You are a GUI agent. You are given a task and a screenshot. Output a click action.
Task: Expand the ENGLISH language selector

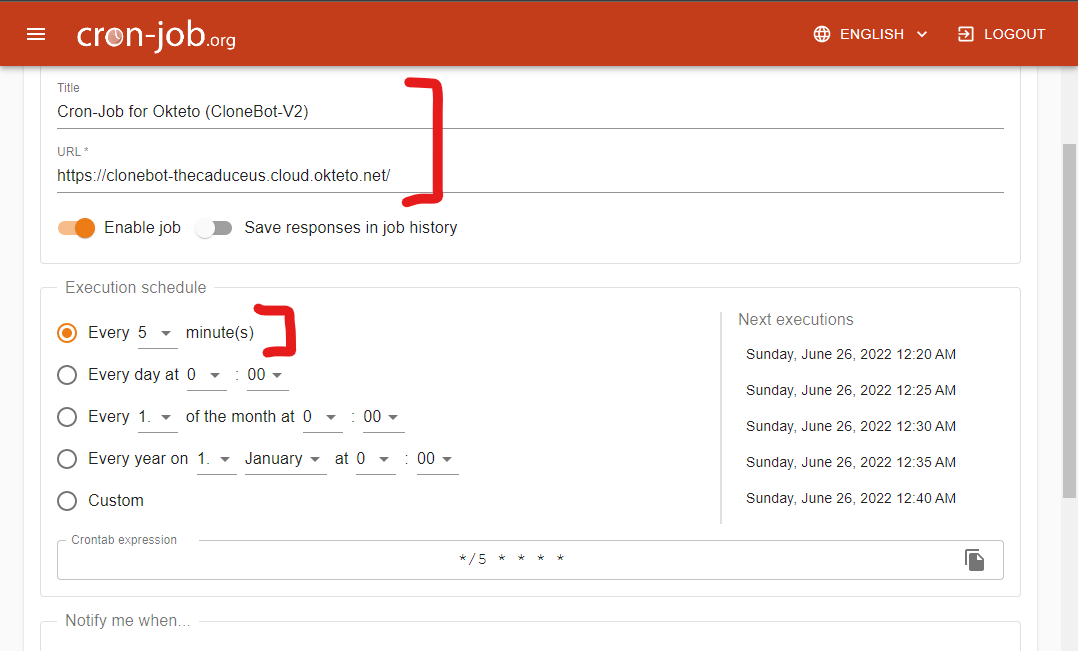871,34
